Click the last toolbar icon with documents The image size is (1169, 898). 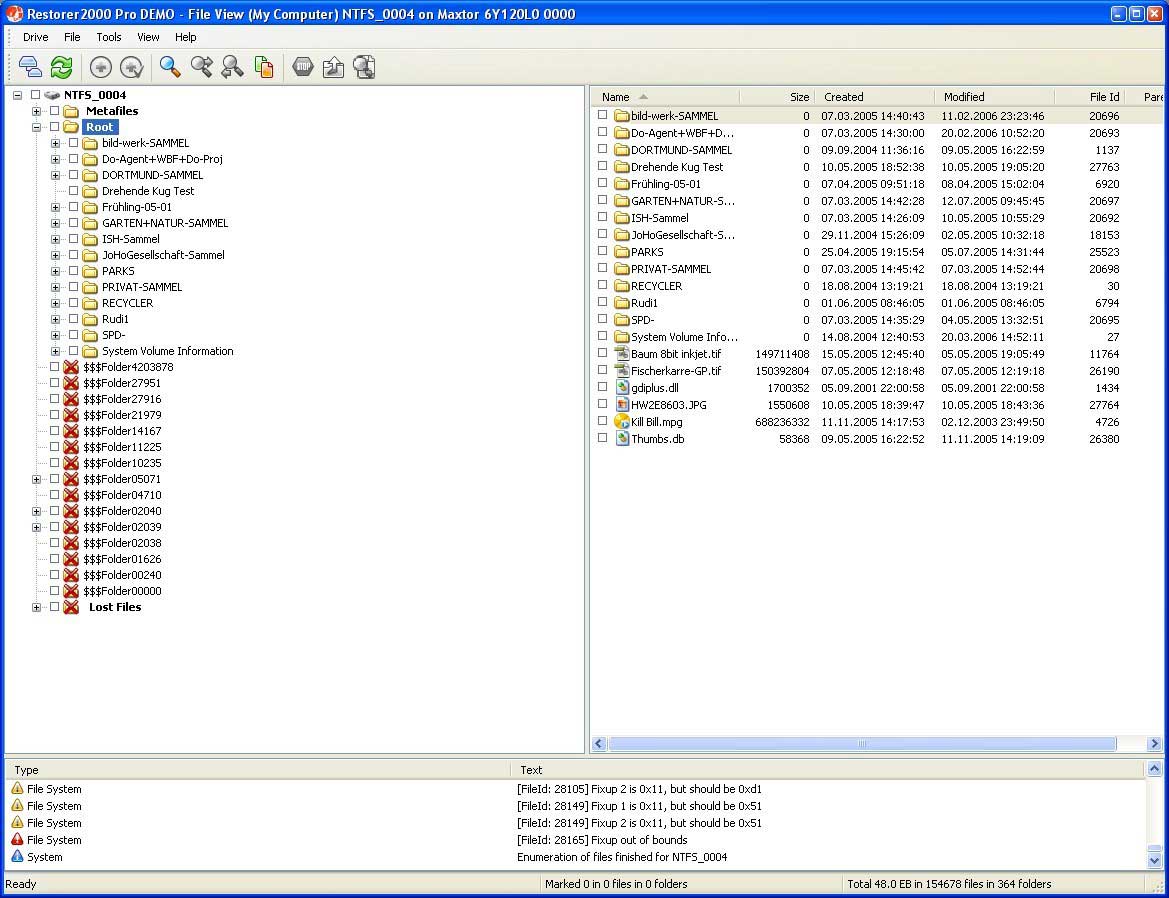click(365, 67)
